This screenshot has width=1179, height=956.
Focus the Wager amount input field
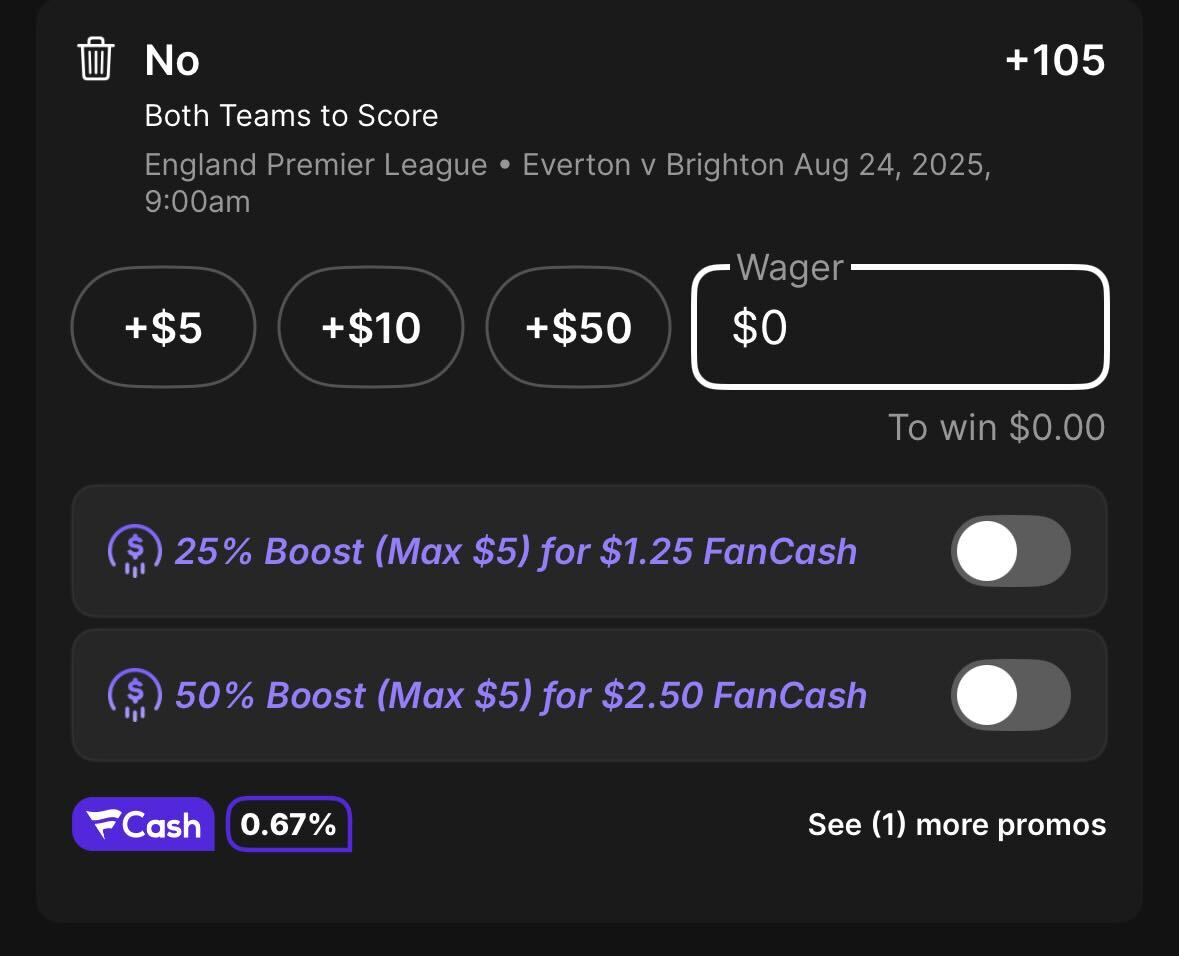tap(900, 327)
